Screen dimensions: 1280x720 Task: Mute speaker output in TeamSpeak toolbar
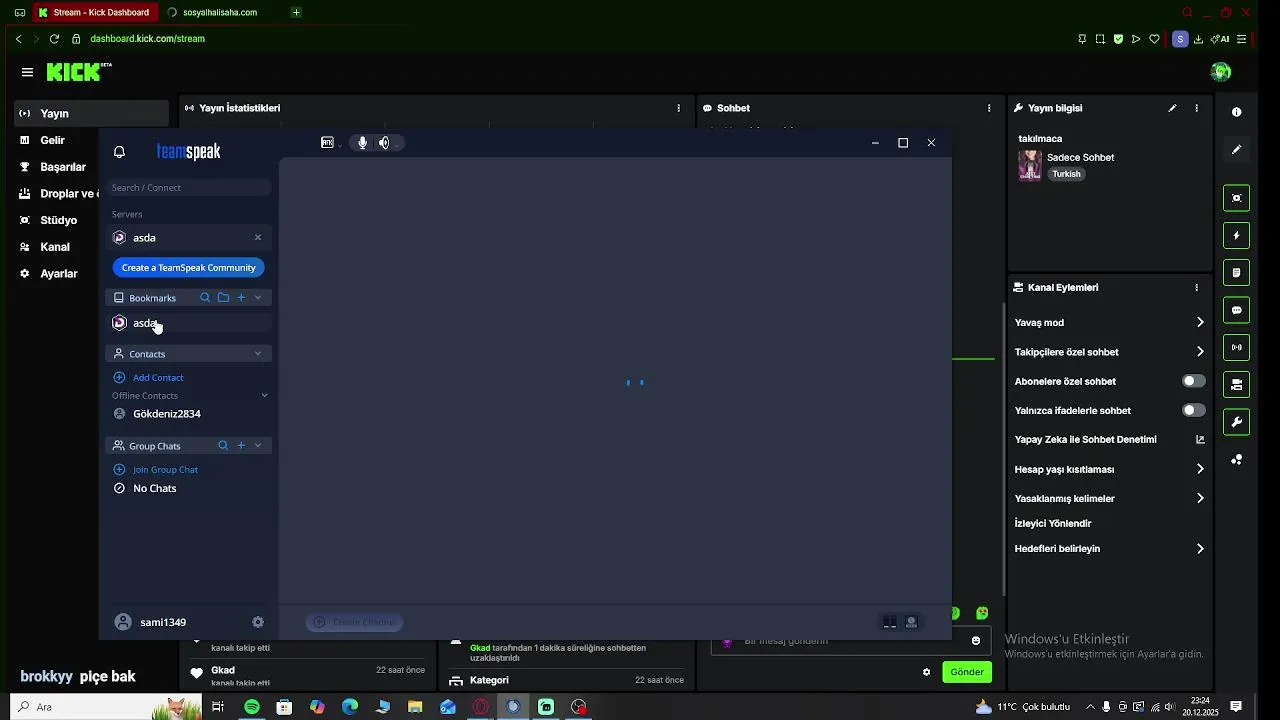[x=384, y=143]
